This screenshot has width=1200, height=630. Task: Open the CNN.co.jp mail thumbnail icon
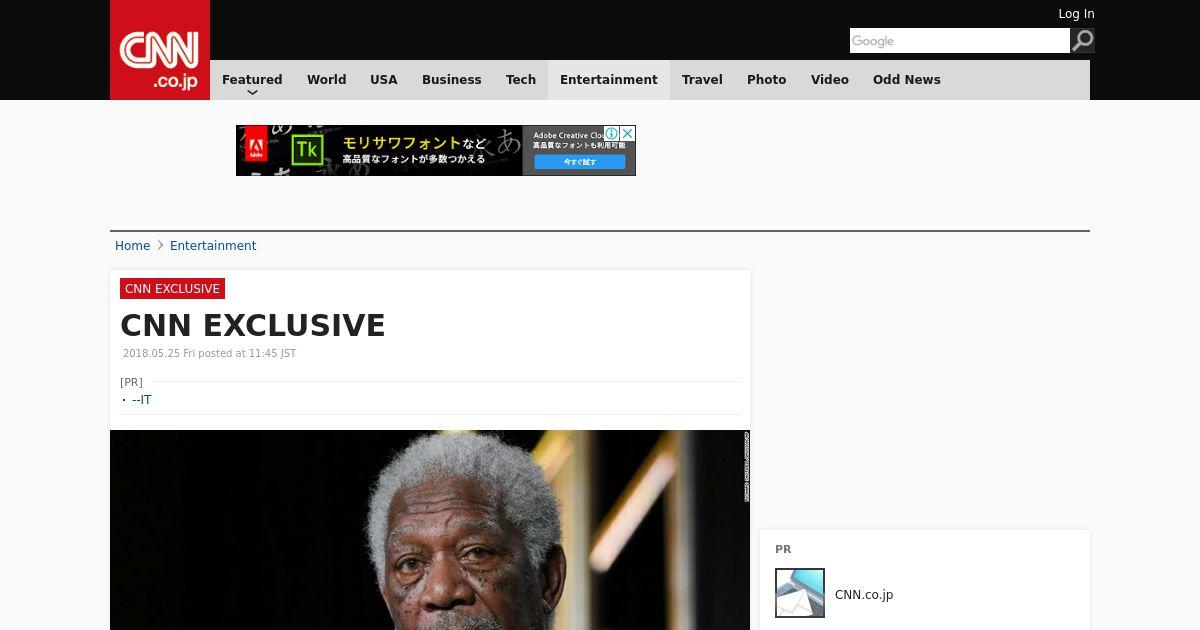800,593
